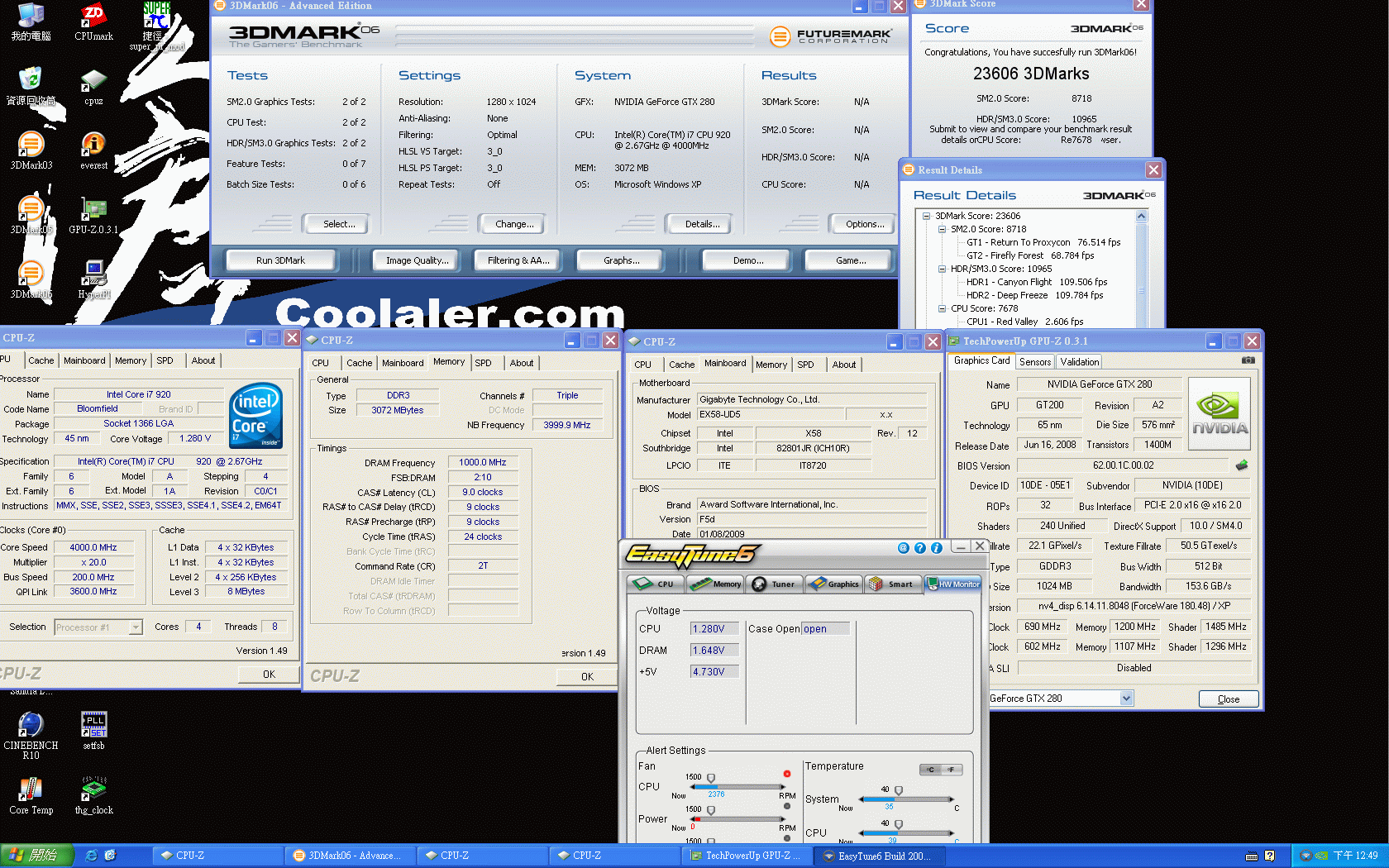Switch EasyTune6 temperature unit to °F
The width and height of the screenshot is (1389, 868).
pos(951,770)
